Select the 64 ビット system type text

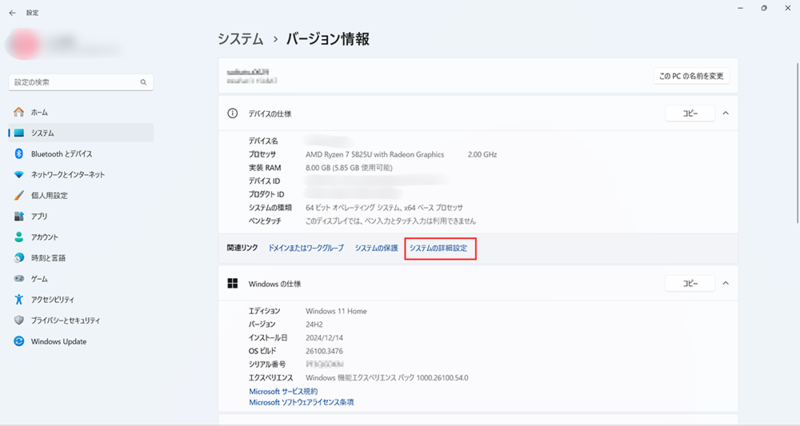coord(384,208)
